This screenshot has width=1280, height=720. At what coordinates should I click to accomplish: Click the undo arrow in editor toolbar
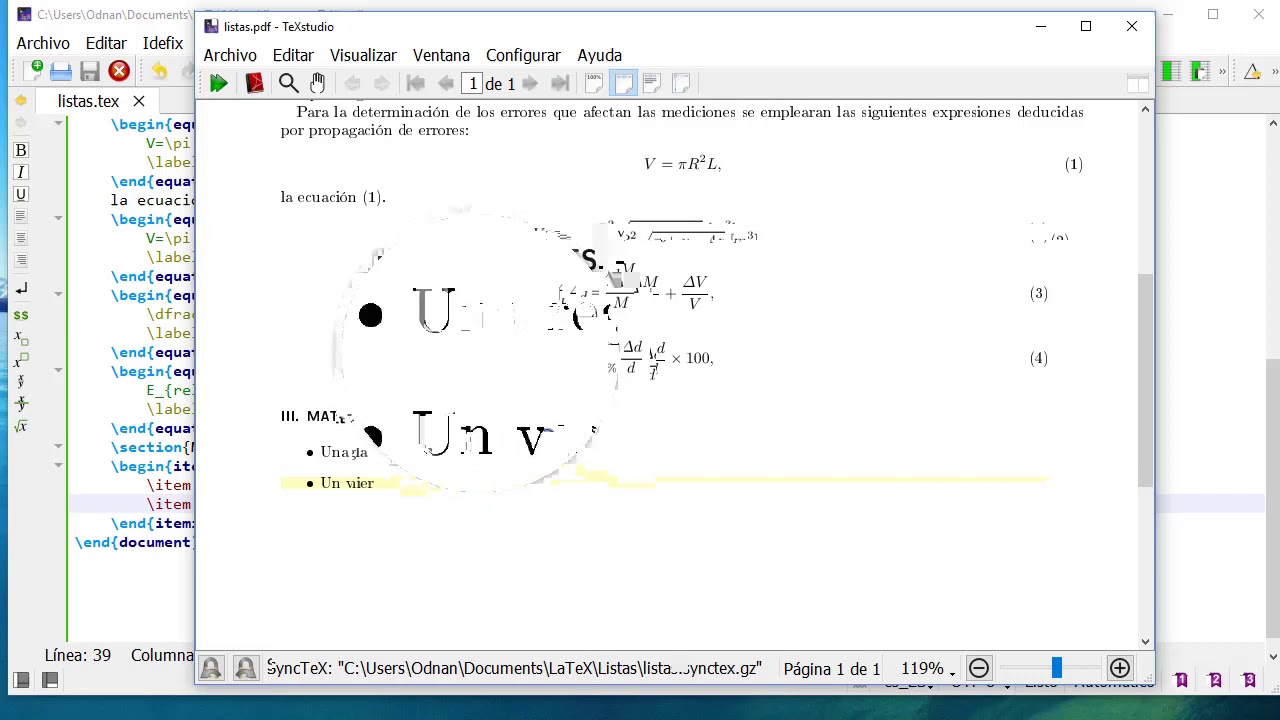[159, 71]
